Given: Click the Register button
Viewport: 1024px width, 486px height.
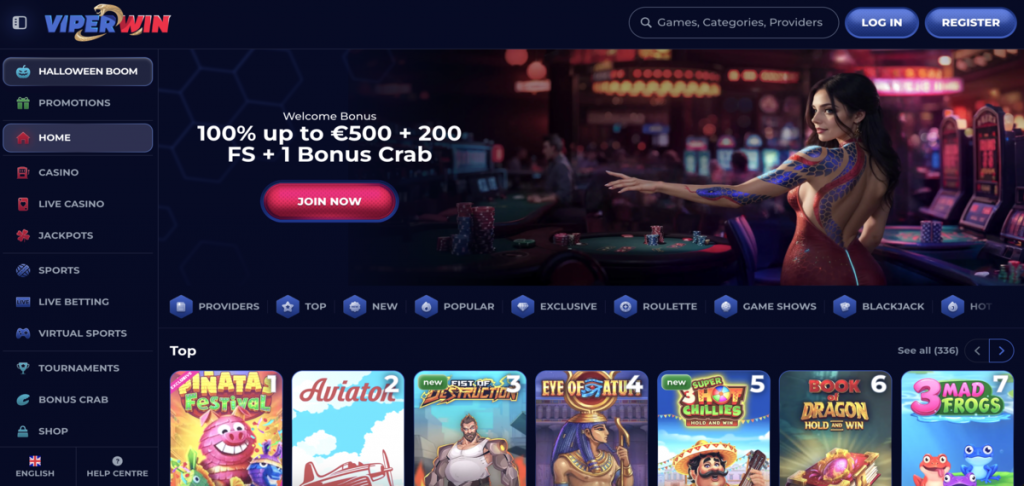Looking at the screenshot, I should click(x=970, y=23).
